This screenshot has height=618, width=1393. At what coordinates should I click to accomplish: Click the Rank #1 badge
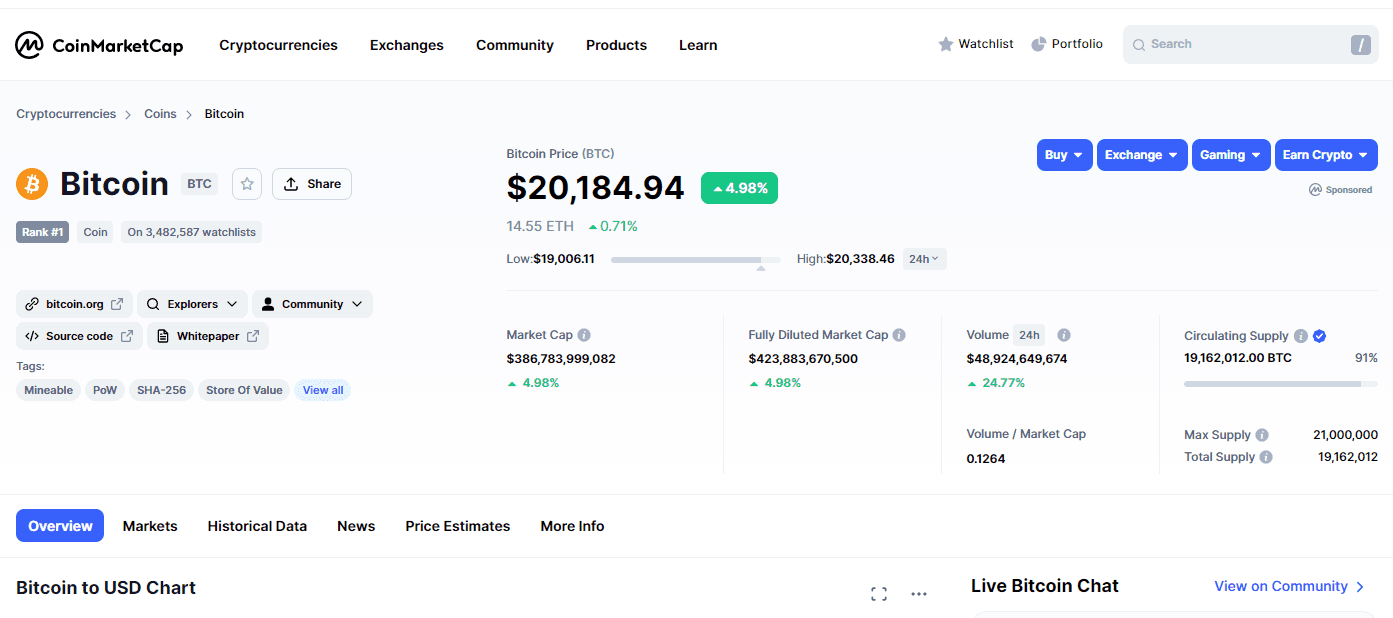click(x=43, y=232)
